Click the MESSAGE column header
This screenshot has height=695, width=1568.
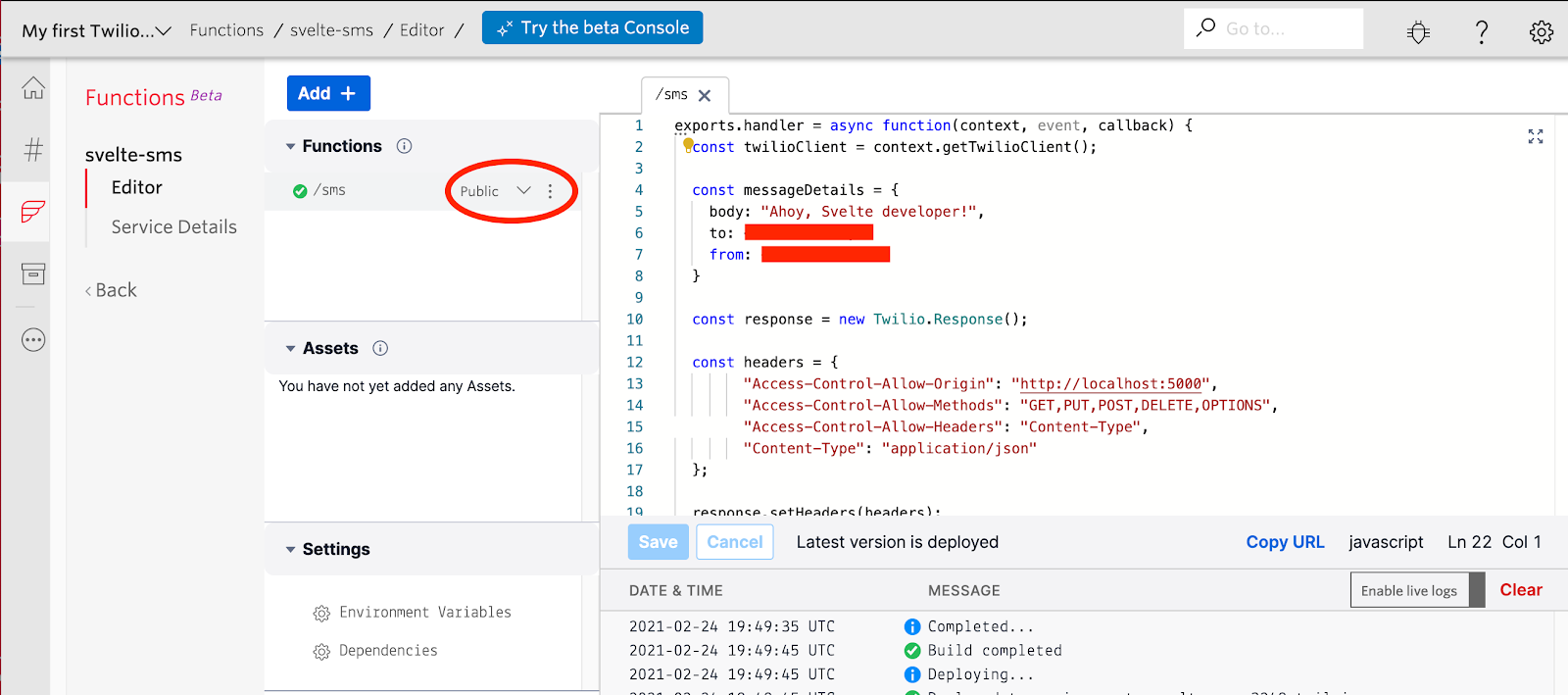[x=964, y=590]
